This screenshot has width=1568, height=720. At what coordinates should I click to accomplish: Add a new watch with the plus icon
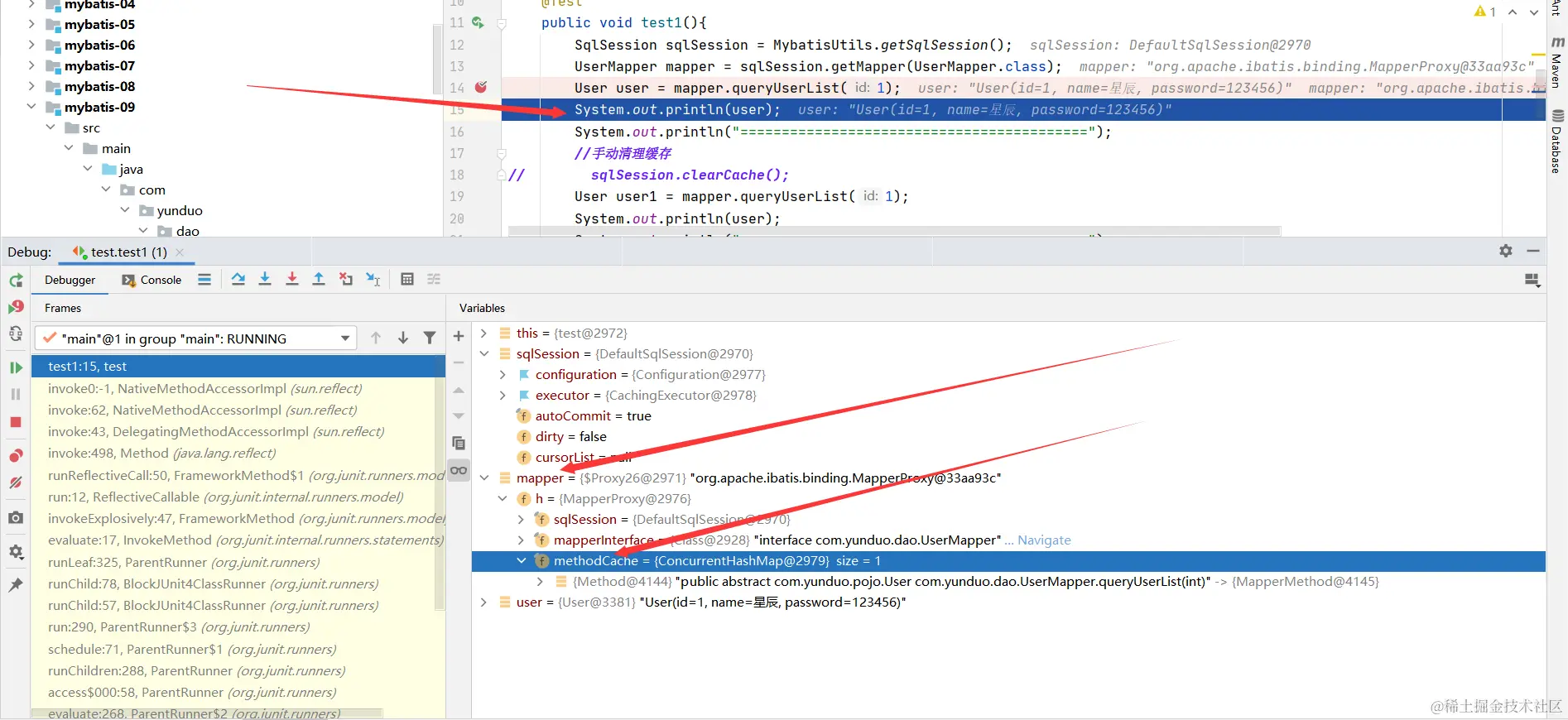tap(459, 336)
